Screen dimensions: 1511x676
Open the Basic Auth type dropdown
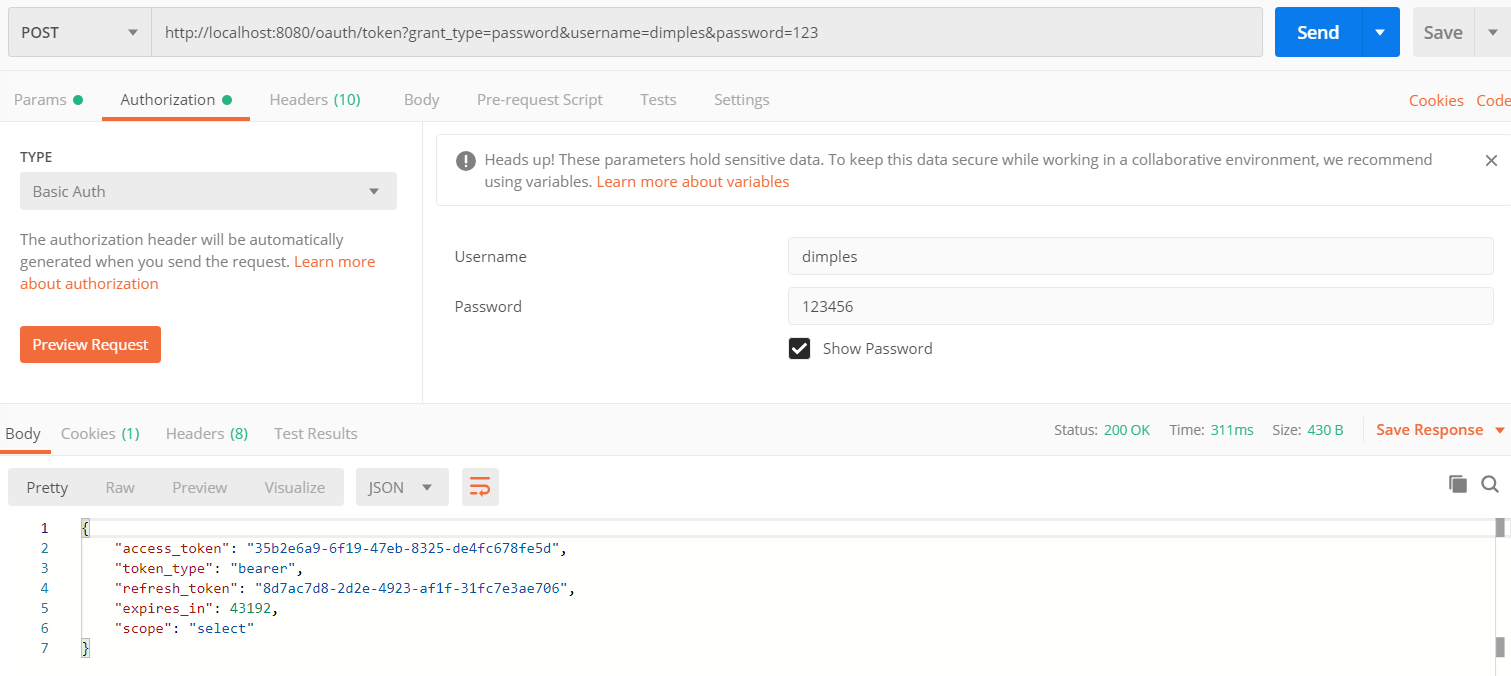click(x=208, y=191)
